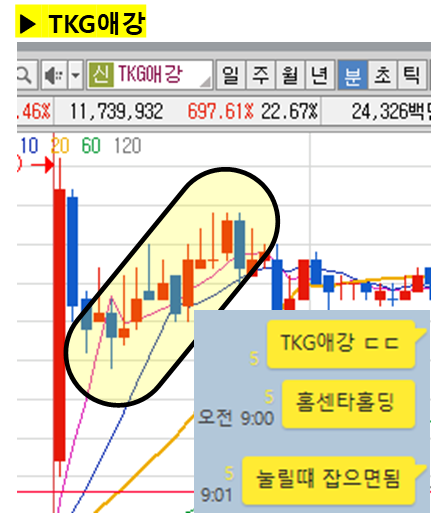Click the speaker sound icon
The height and width of the screenshot is (513, 431).
tap(54, 75)
